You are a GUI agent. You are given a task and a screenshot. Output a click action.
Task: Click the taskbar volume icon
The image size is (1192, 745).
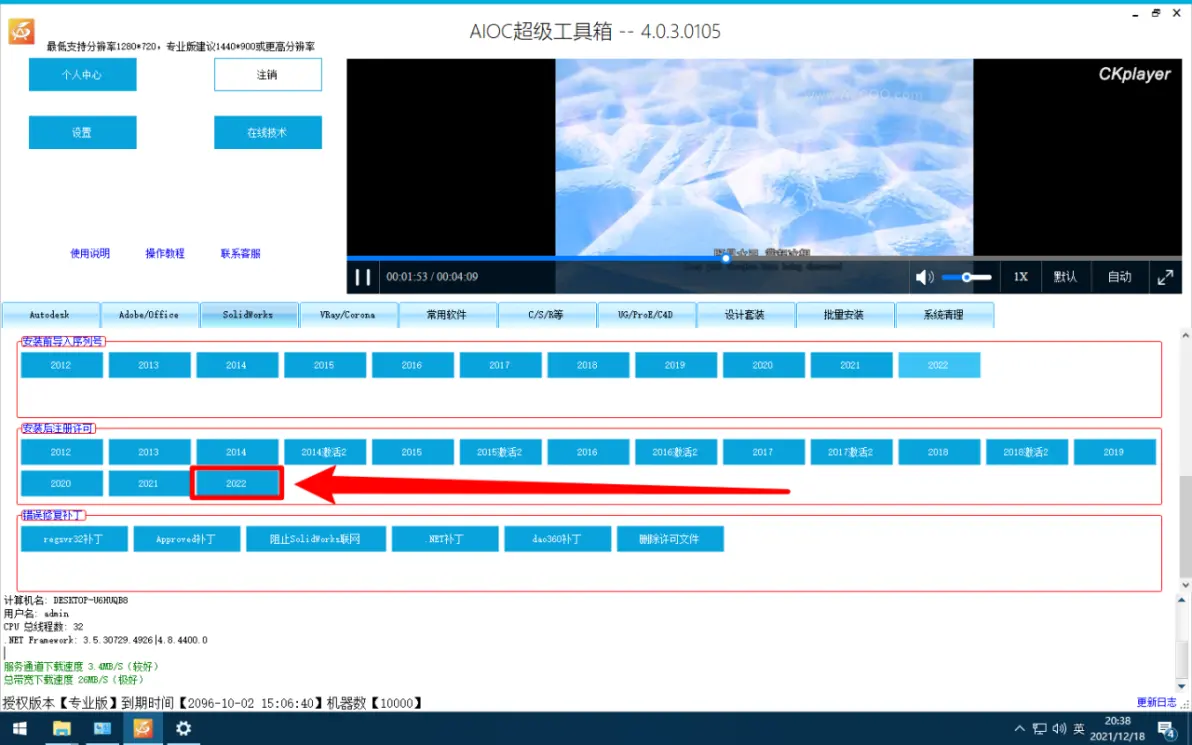point(1060,728)
